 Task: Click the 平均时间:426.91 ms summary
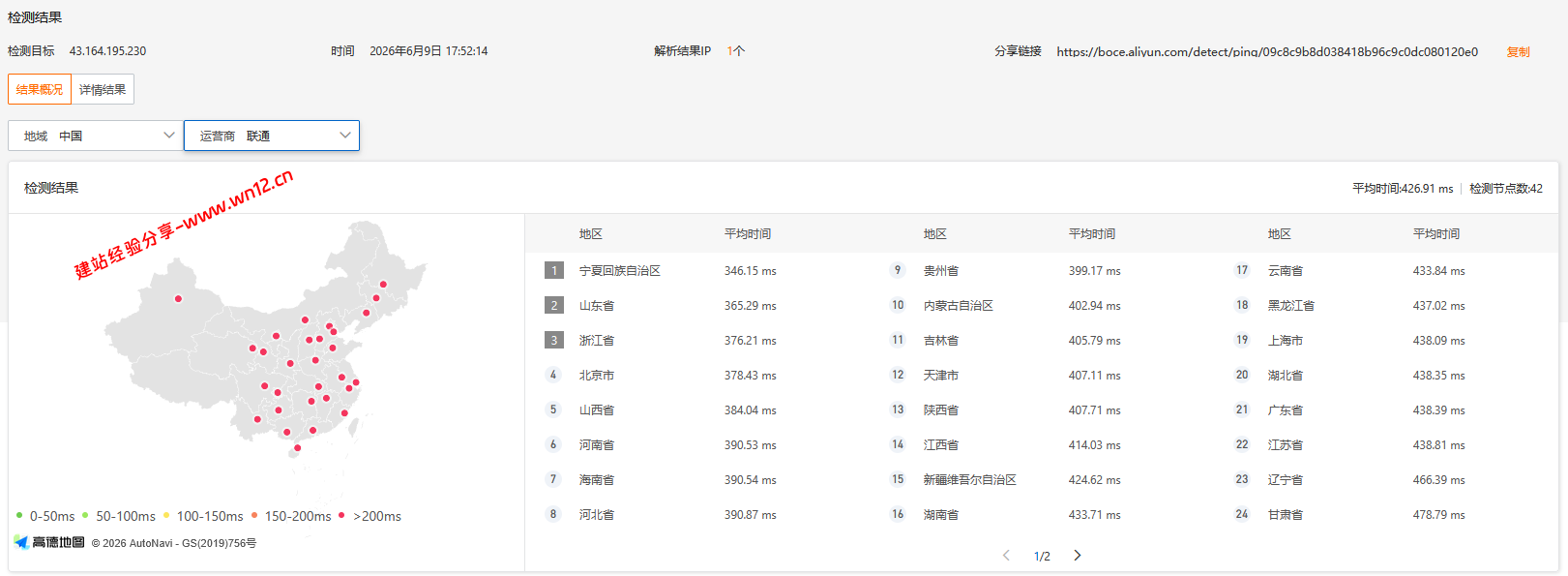(1403, 189)
